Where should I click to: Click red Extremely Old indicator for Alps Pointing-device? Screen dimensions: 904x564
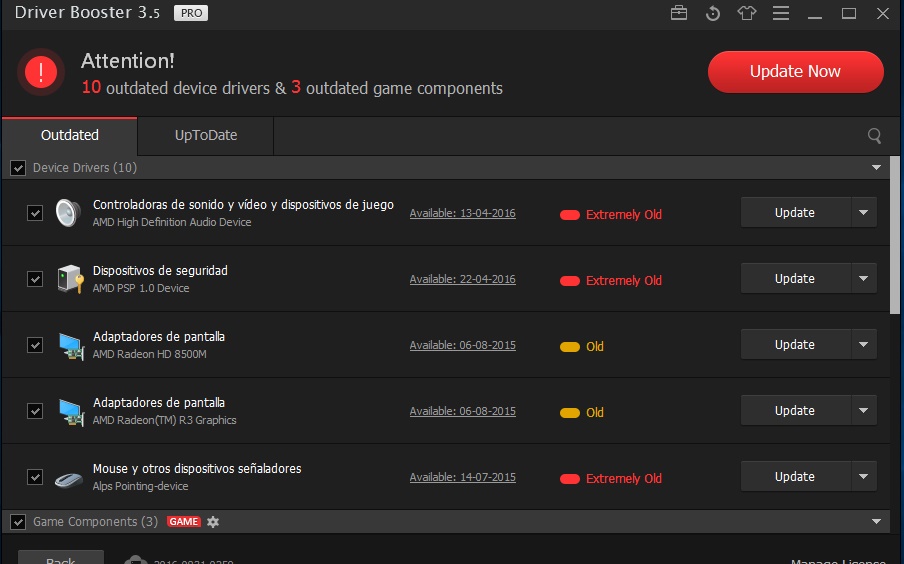pos(570,479)
